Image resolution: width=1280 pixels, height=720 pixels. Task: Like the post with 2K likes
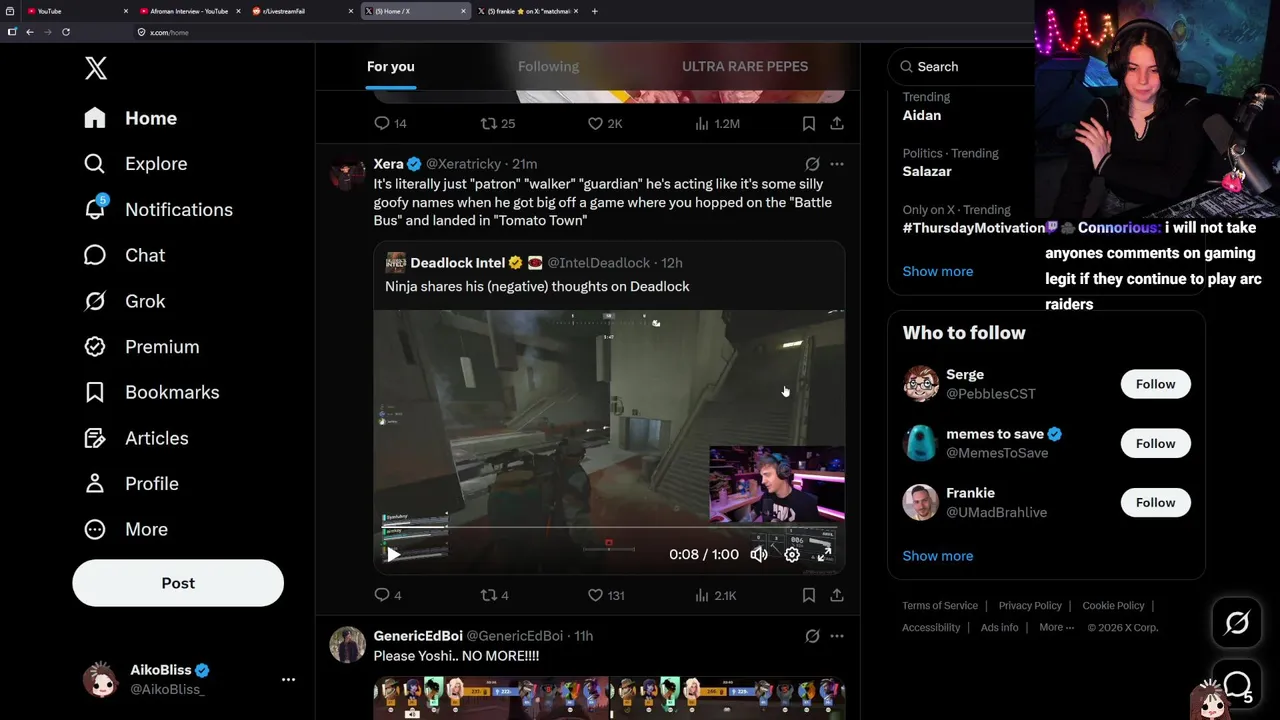pyautogui.click(x=605, y=124)
